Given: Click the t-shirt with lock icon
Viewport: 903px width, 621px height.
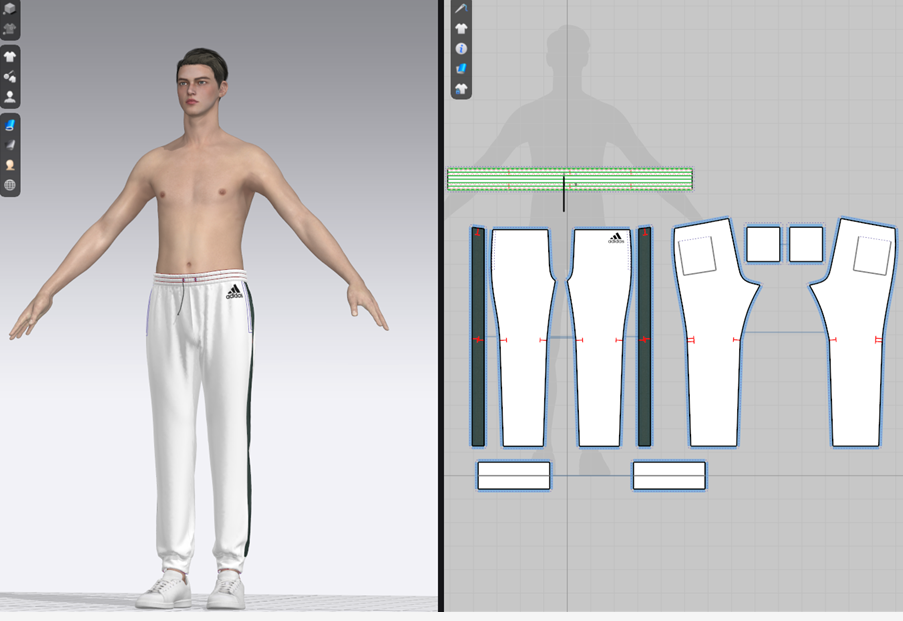Looking at the screenshot, I should point(461,89).
